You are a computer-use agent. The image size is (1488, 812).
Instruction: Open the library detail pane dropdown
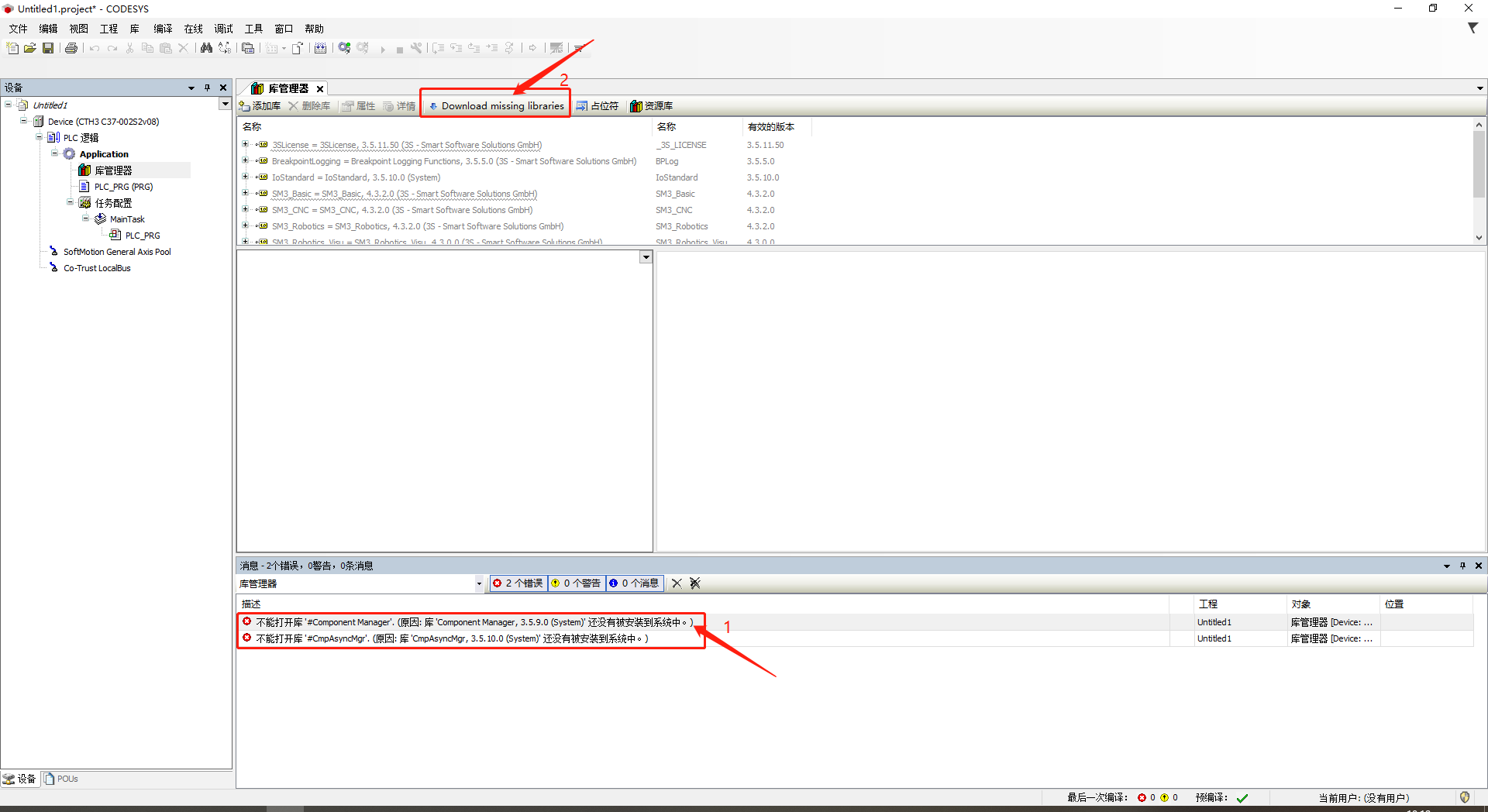pos(646,257)
